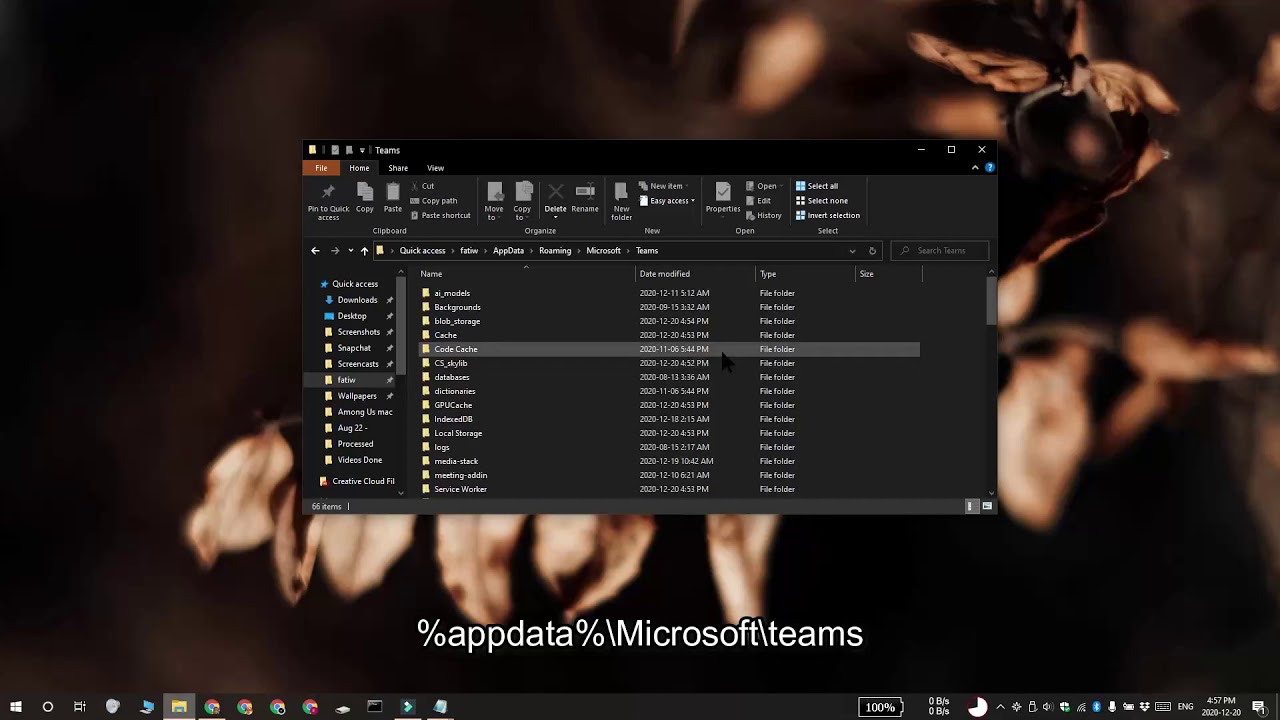Click Paste shortcut
This screenshot has width=1280, height=720.
[440, 215]
